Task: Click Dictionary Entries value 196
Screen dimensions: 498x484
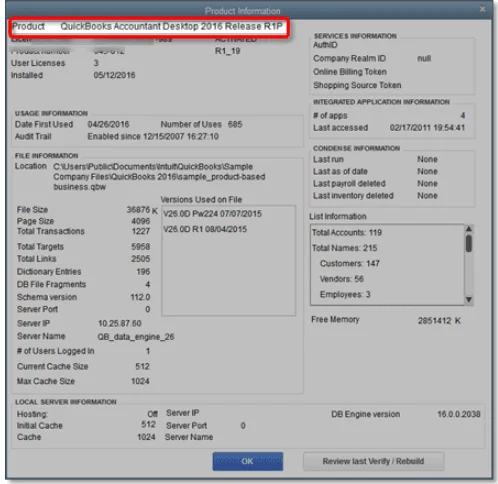Action: click(x=143, y=272)
